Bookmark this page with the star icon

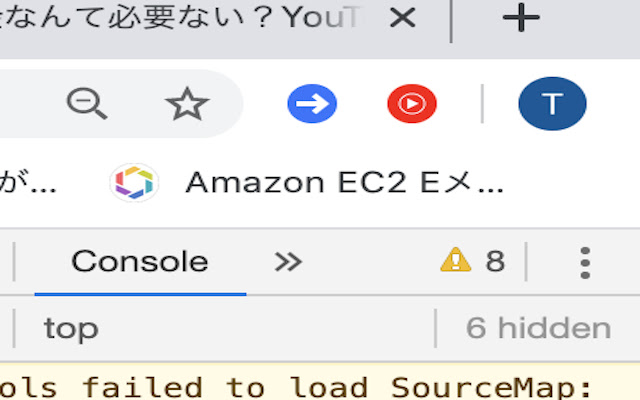(x=187, y=103)
